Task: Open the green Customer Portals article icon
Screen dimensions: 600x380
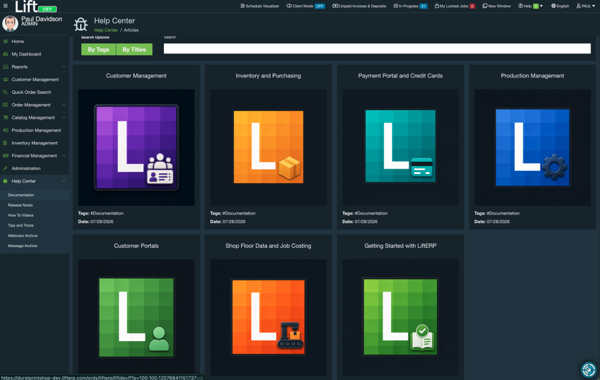Action: pyautogui.click(x=136, y=317)
